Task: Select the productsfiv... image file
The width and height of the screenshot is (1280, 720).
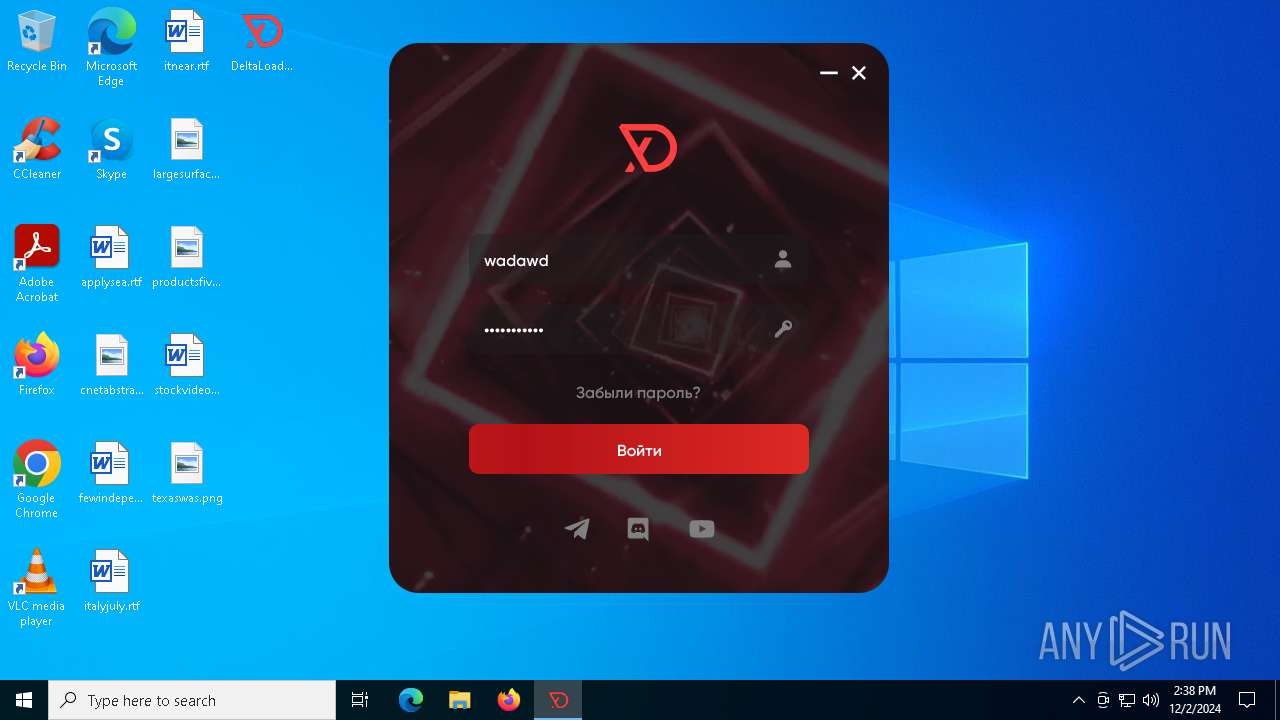Action: coord(186,258)
